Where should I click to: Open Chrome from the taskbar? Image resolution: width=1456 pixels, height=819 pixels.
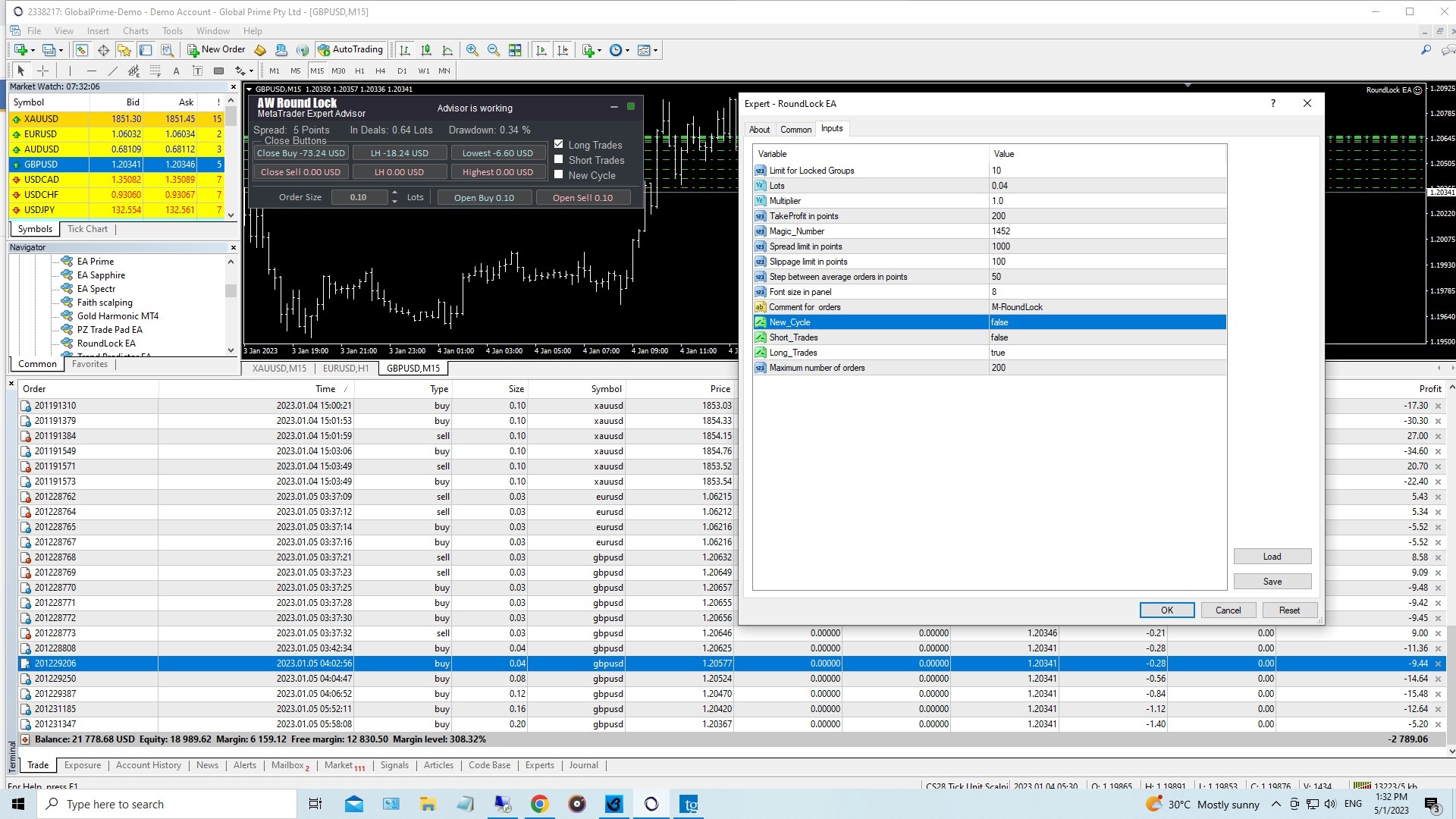tap(539, 804)
